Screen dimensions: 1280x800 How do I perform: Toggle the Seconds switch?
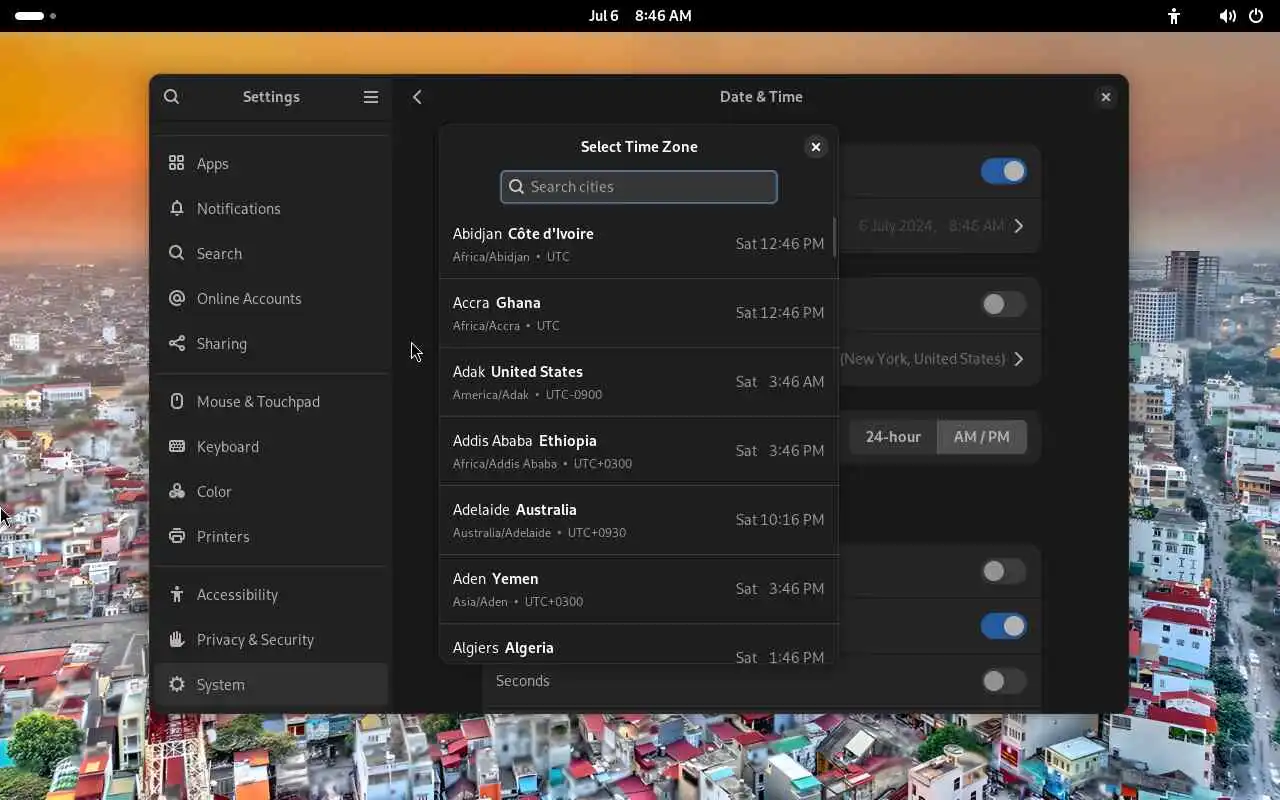tap(1003, 681)
